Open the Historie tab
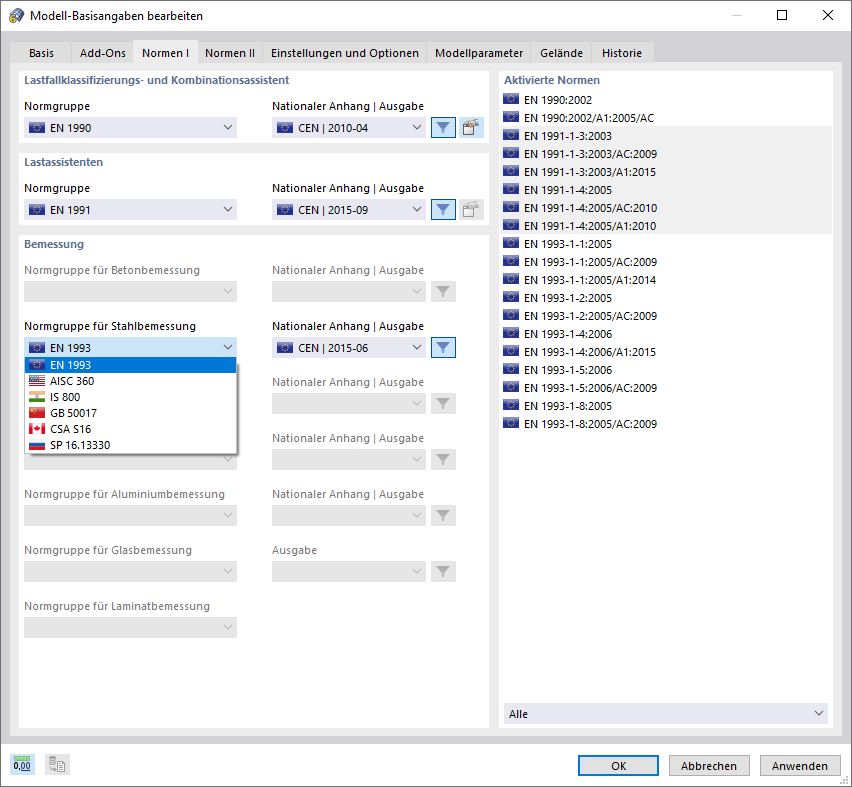 (x=622, y=53)
